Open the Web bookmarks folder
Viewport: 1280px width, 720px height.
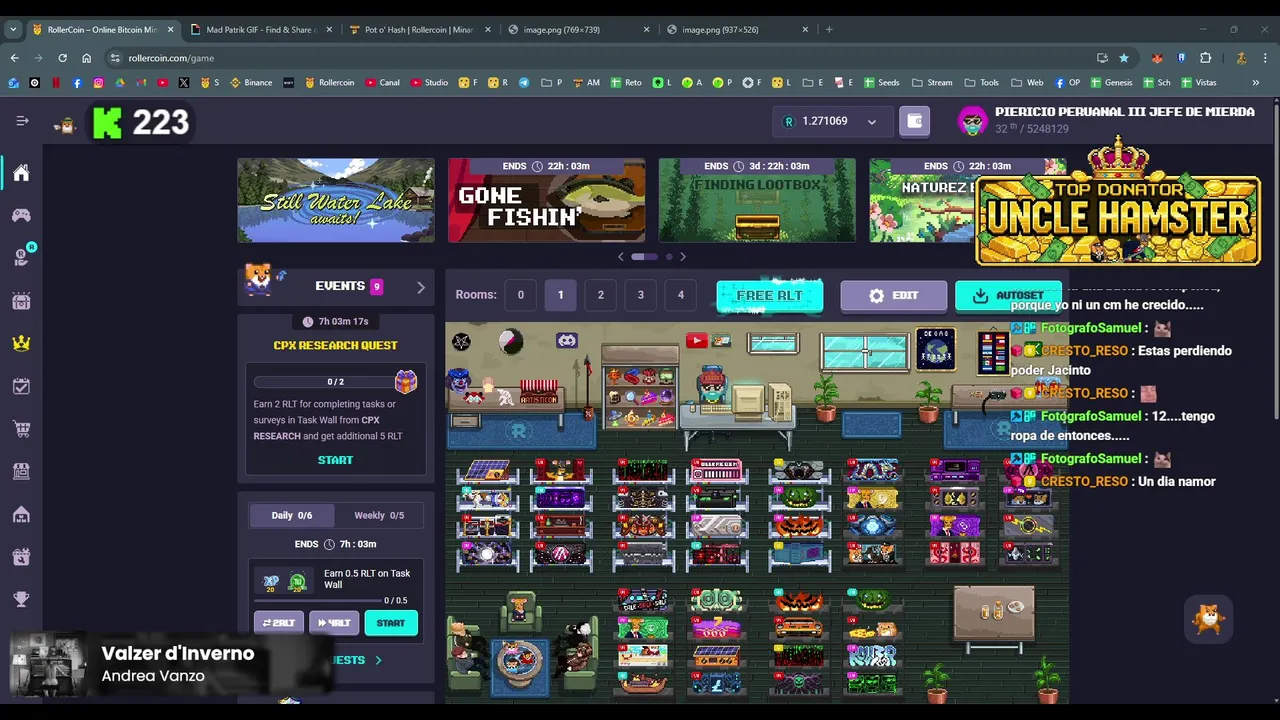[1027, 83]
